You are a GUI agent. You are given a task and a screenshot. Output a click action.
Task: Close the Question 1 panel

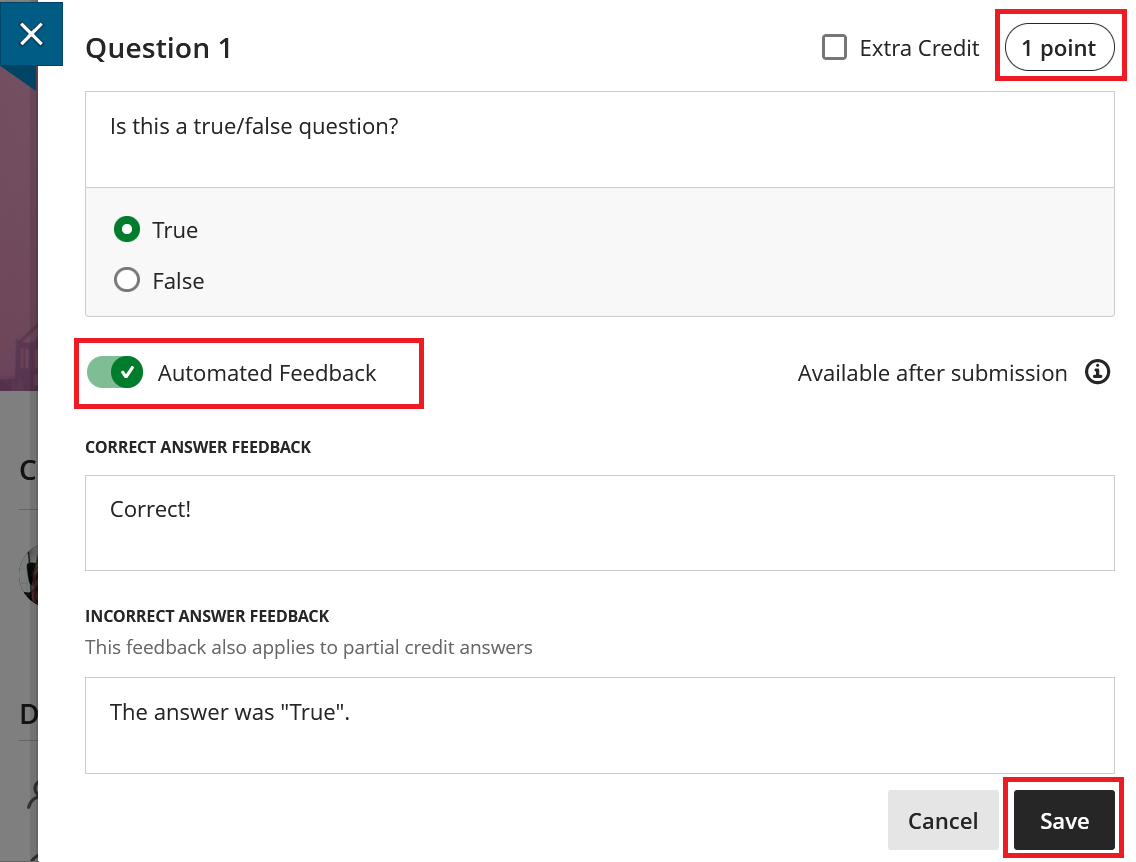[31, 33]
